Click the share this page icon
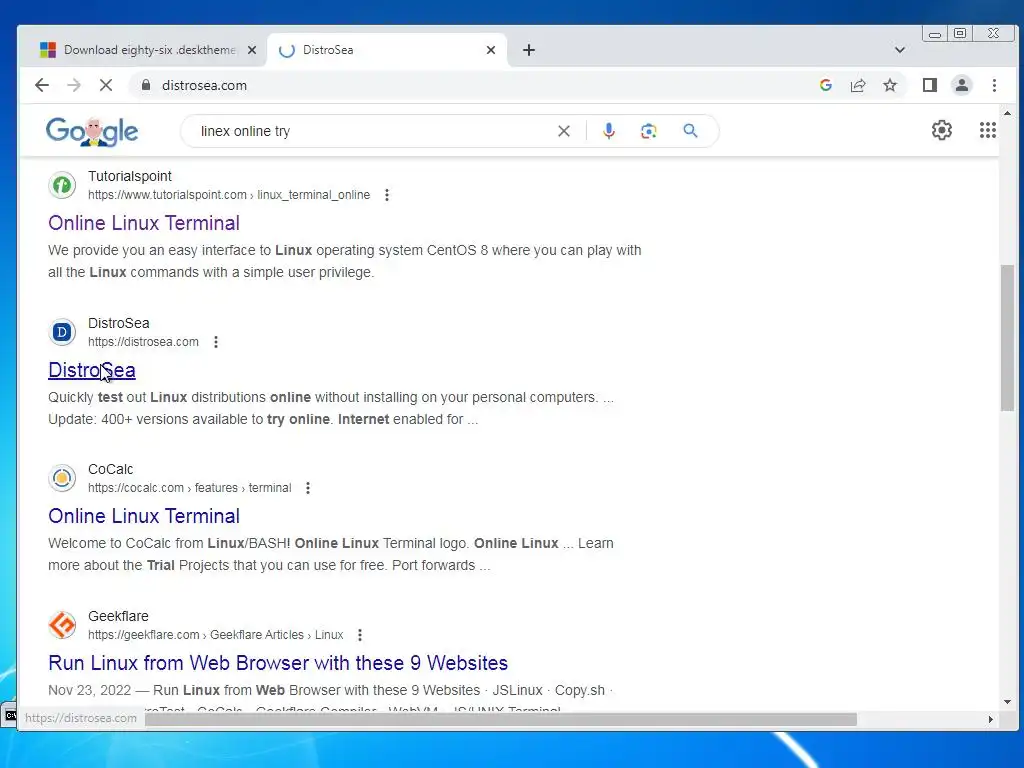 [x=858, y=85]
